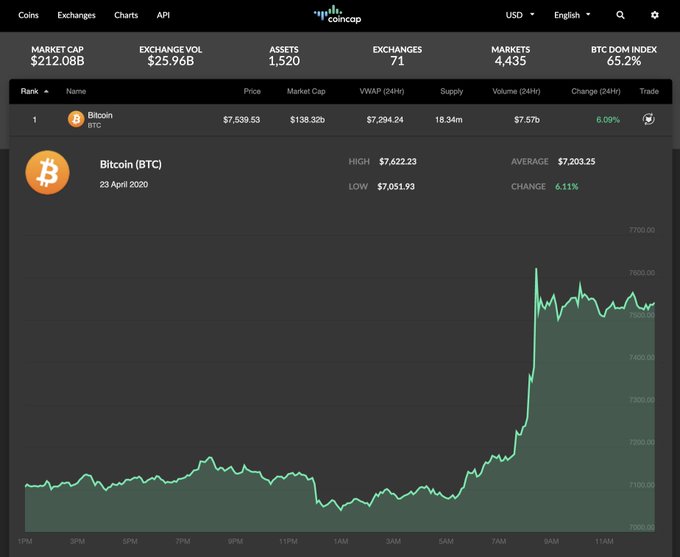The image size is (680, 557).
Task: Click the volume $7.57b value
Action: (x=527, y=120)
